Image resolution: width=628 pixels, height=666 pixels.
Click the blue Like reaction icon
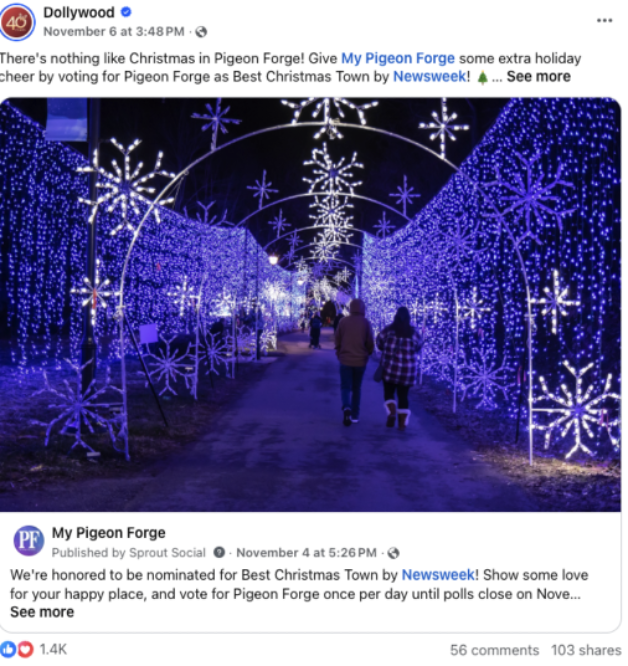coord(8,649)
